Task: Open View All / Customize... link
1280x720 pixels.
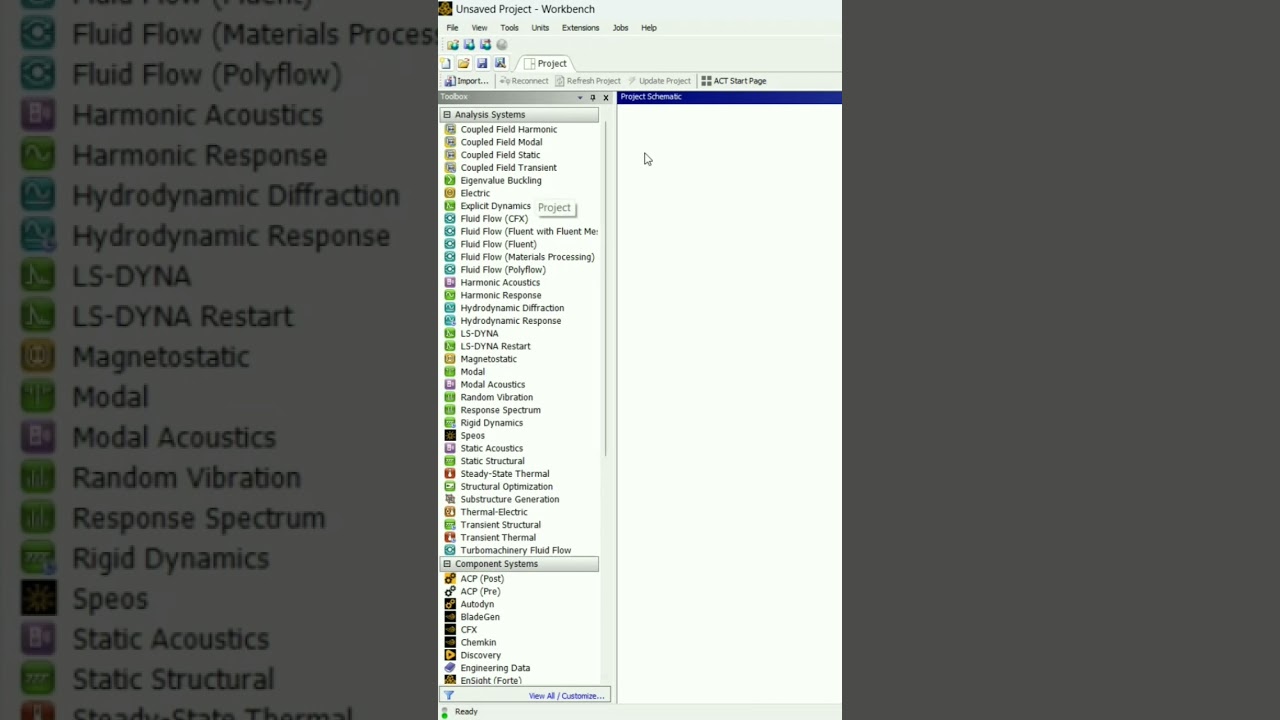Action: click(x=566, y=696)
